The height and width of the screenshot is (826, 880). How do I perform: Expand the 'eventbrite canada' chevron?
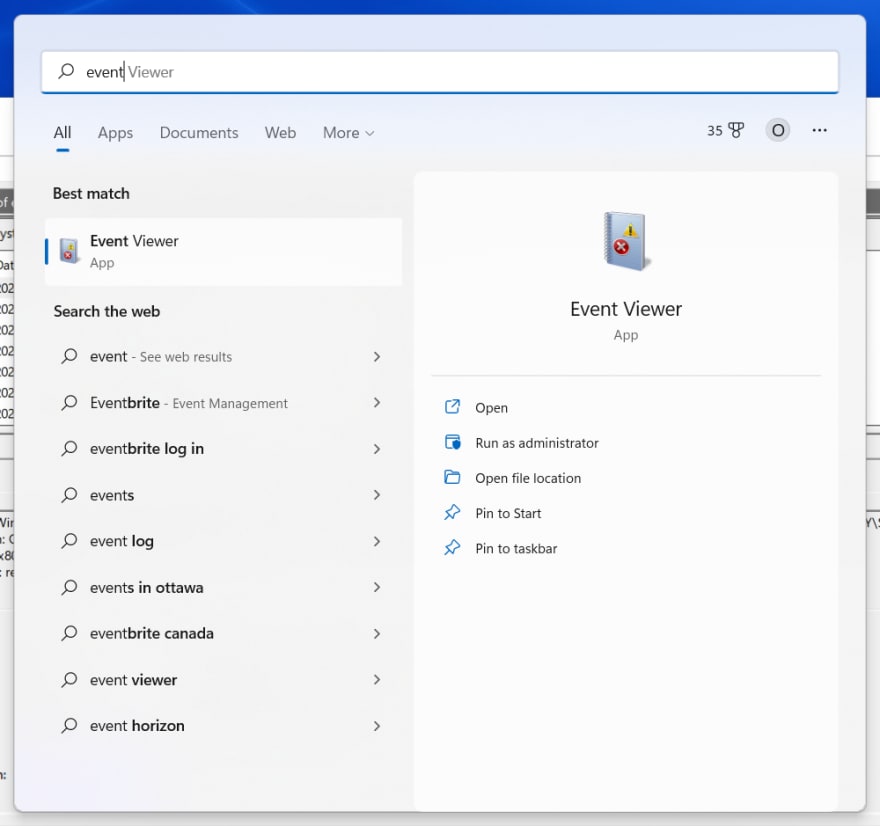point(377,634)
